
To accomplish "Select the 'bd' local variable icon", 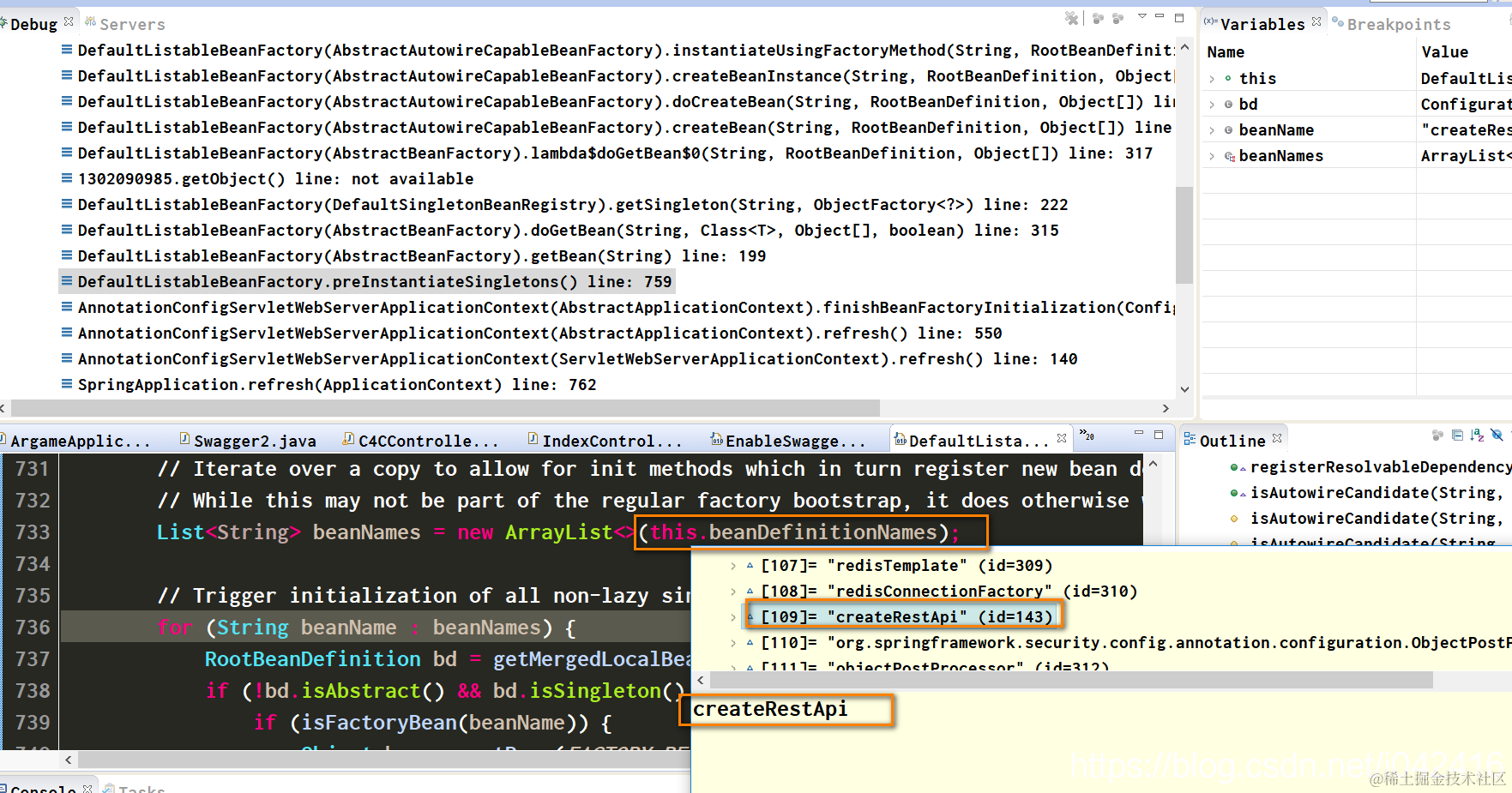I will (x=1228, y=105).
